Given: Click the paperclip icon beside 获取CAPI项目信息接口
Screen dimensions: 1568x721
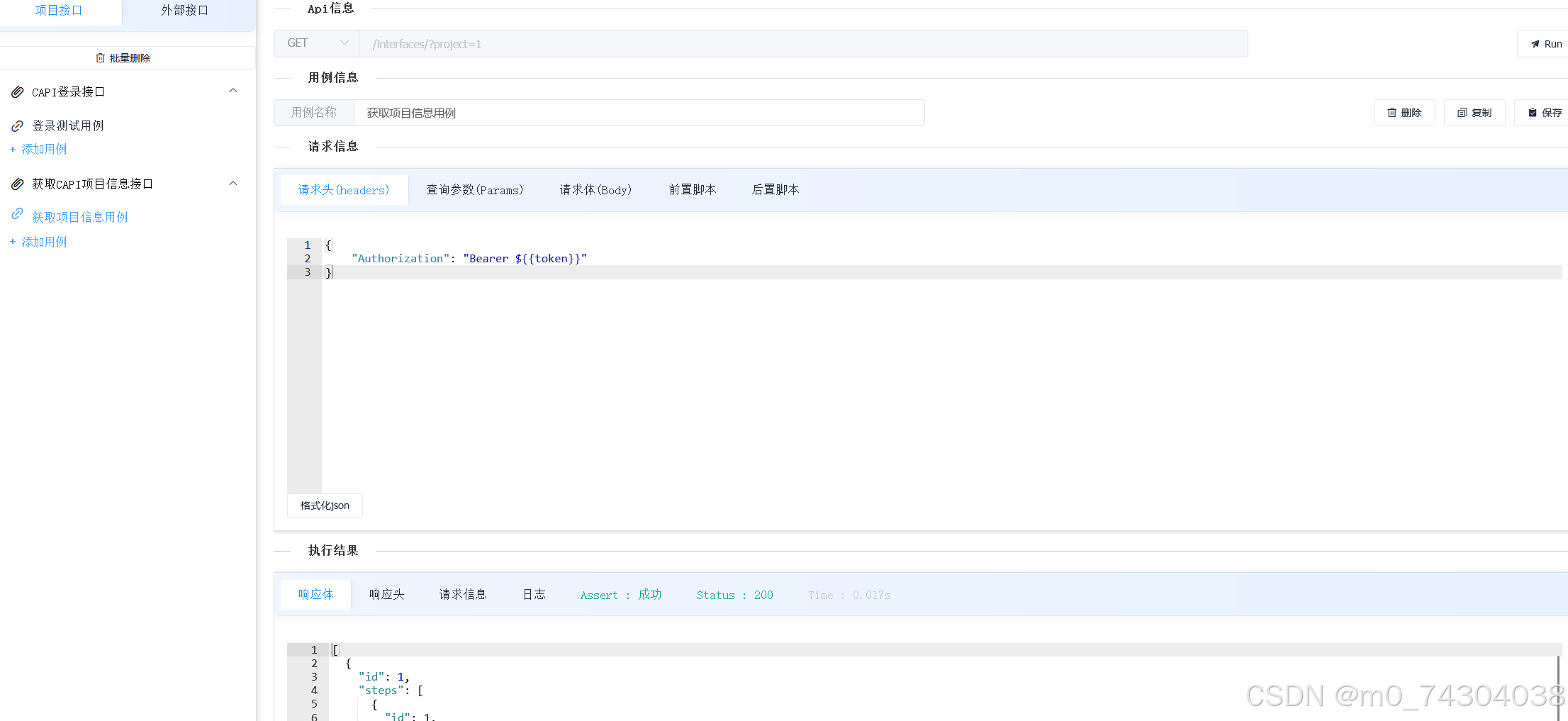Looking at the screenshot, I should point(18,183).
